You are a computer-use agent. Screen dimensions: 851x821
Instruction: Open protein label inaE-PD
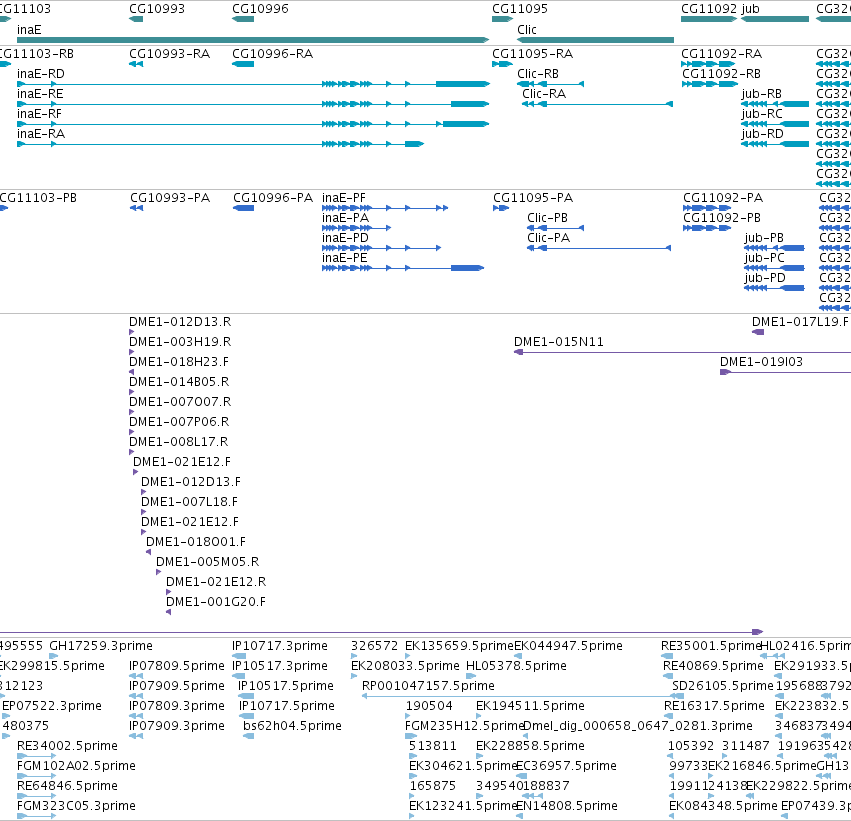pyautogui.click(x=345, y=238)
